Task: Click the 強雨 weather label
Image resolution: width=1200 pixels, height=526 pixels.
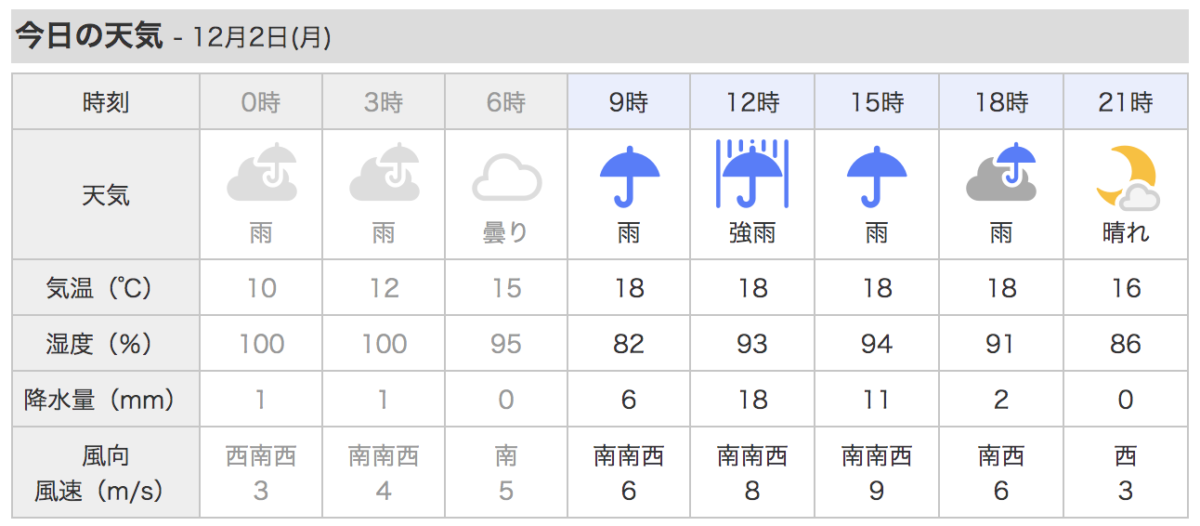Action: point(752,233)
